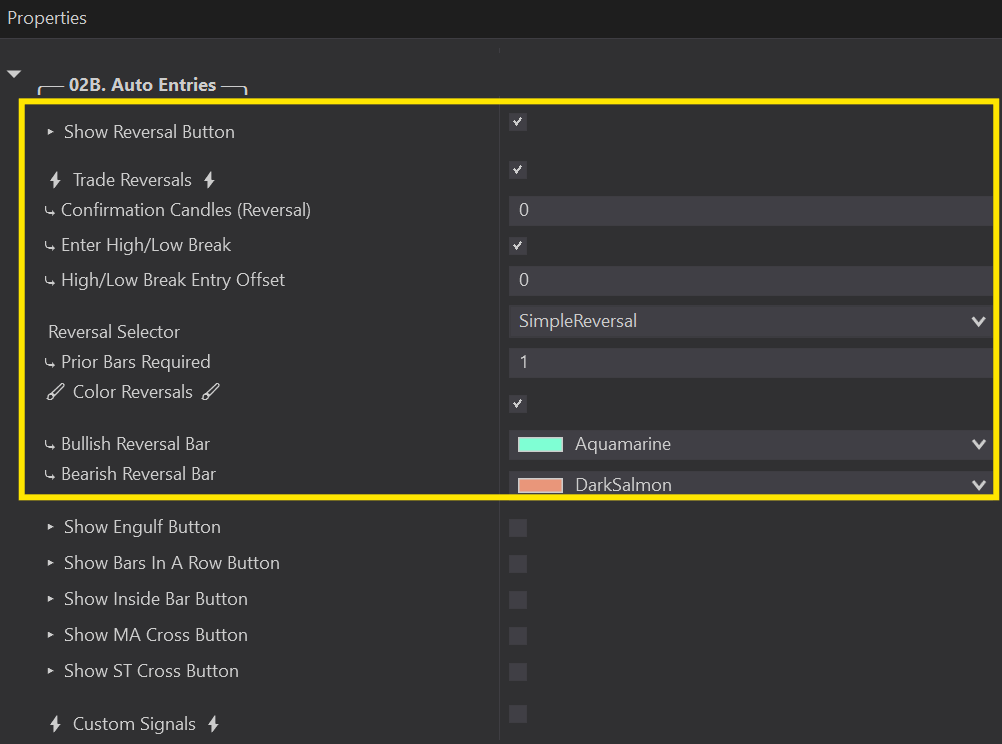This screenshot has height=744, width=1002.
Task: Open the Reversal Selector SimpleReversal dropdown
Action: click(750, 321)
